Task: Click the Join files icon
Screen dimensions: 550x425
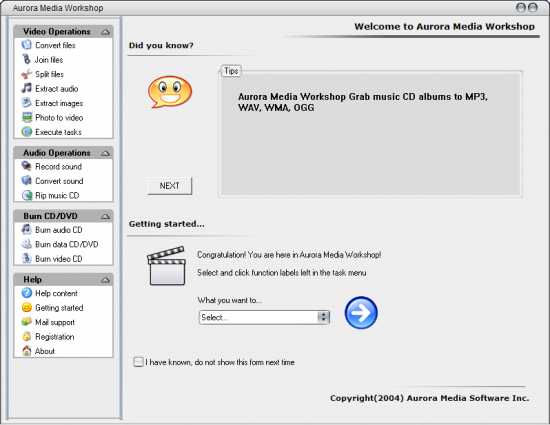Action: tap(26, 59)
